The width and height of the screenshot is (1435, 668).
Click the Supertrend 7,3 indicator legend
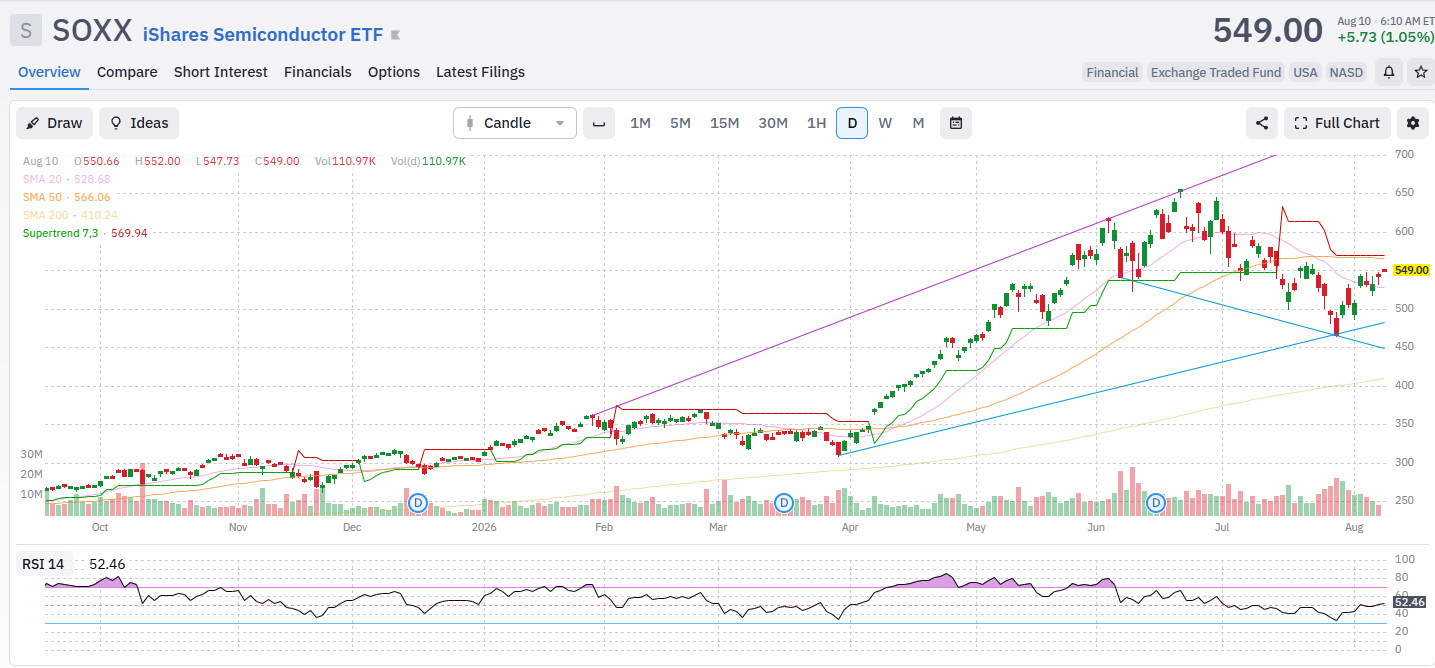pos(85,233)
